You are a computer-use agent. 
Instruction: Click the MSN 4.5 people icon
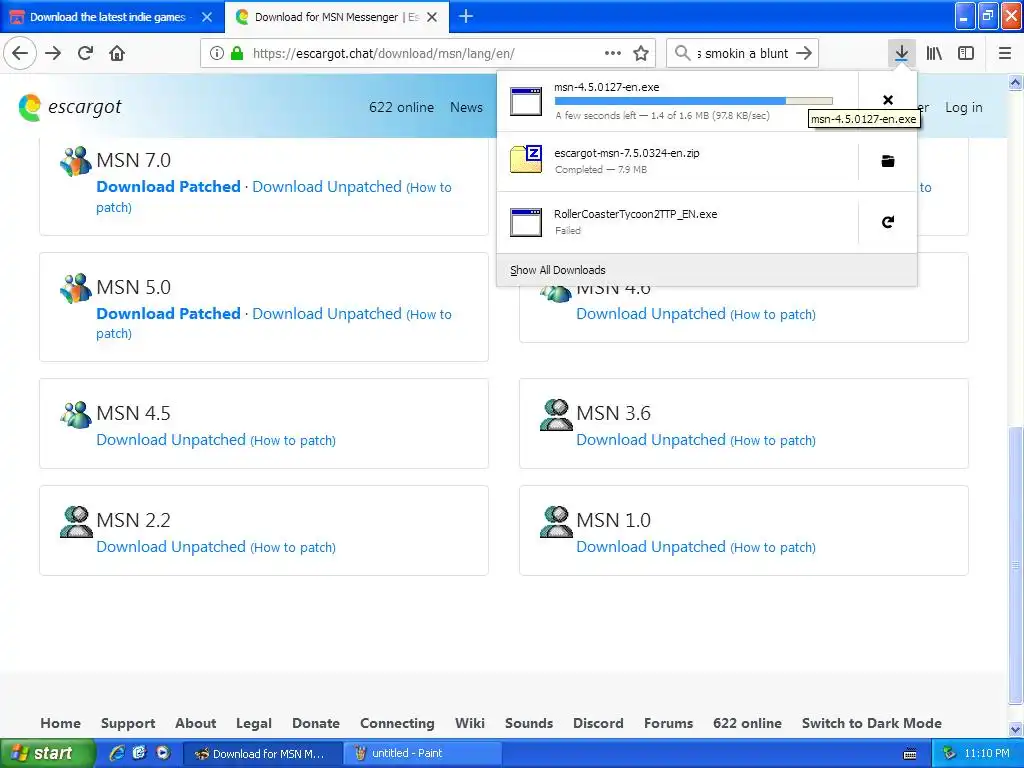[x=76, y=414]
